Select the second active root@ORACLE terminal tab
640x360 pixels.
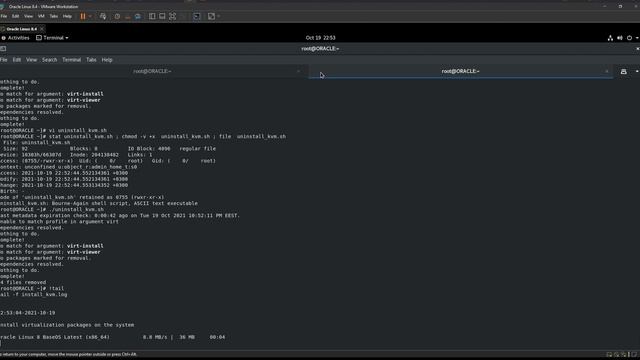point(460,71)
